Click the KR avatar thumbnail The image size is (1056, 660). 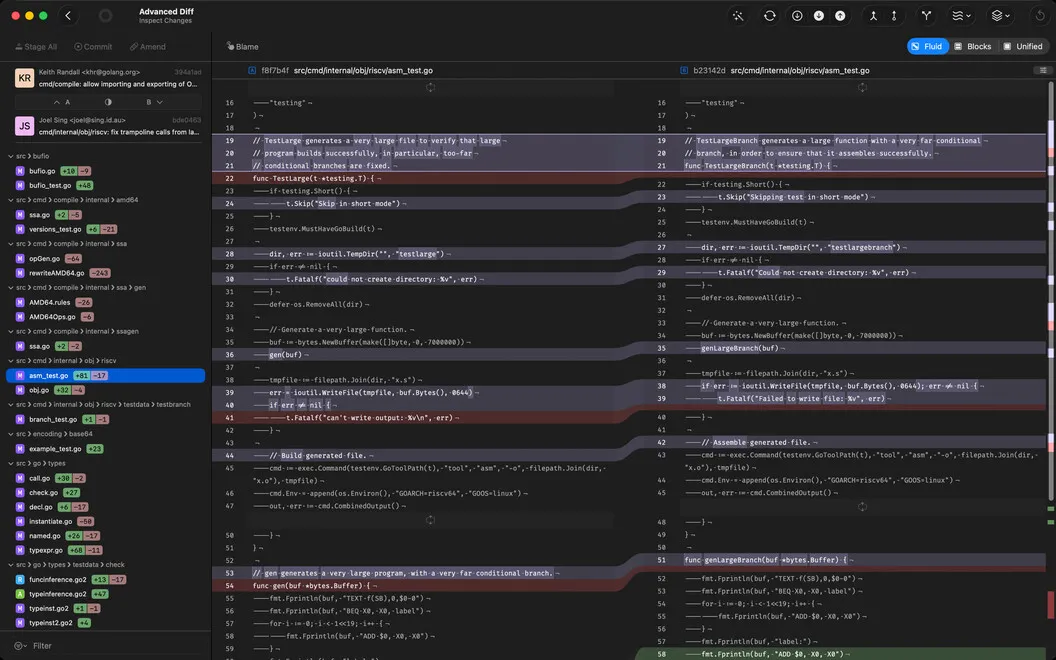pyautogui.click(x=24, y=78)
